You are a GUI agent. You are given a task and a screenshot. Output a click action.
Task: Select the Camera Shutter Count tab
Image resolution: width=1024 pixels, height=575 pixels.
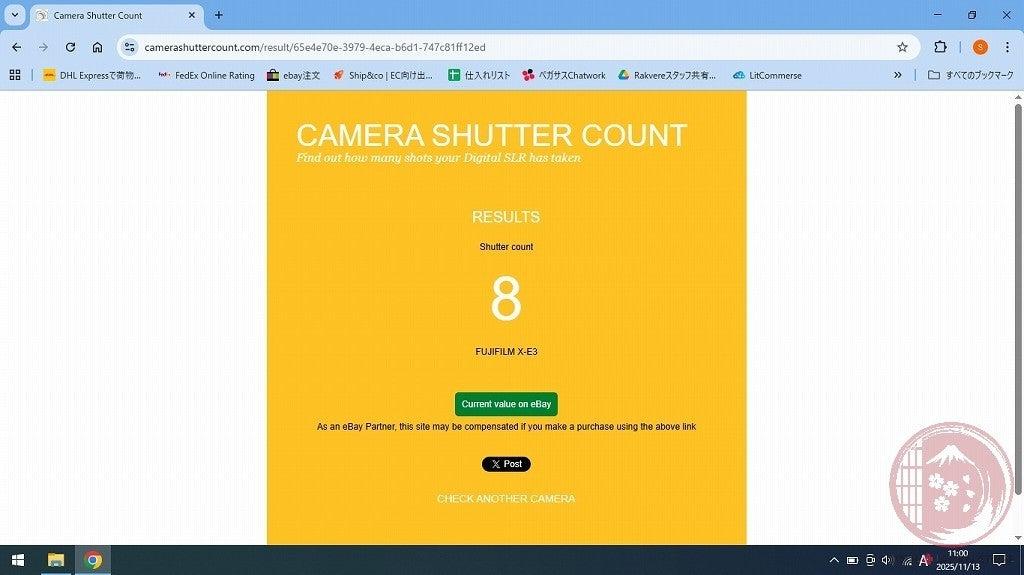(110, 15)
